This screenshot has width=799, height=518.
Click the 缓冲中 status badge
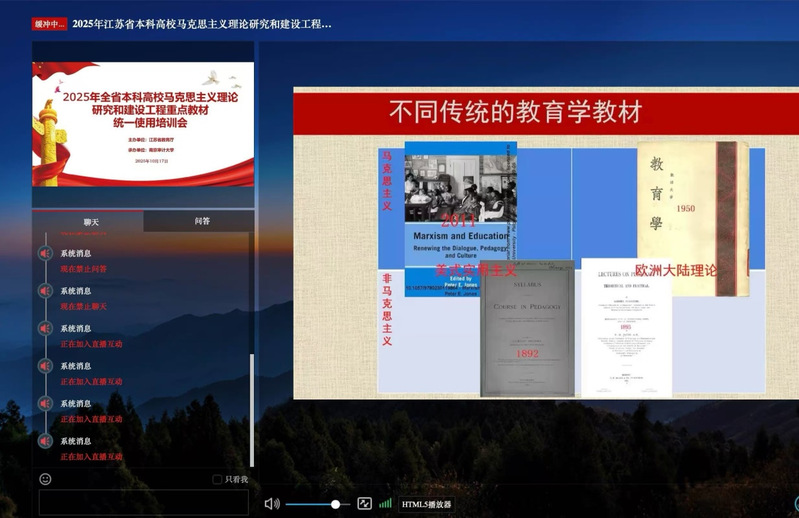(x=49, y=24)
